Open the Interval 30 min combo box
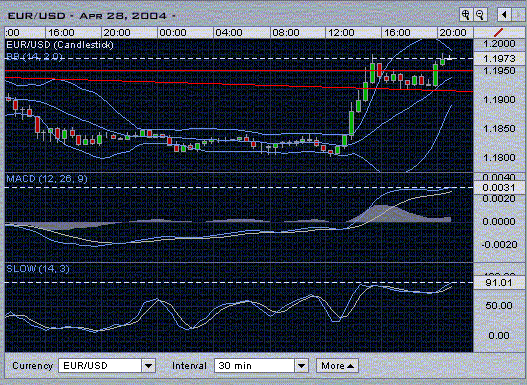Viewport: 527px width, 385px height. tap(261, 366)
